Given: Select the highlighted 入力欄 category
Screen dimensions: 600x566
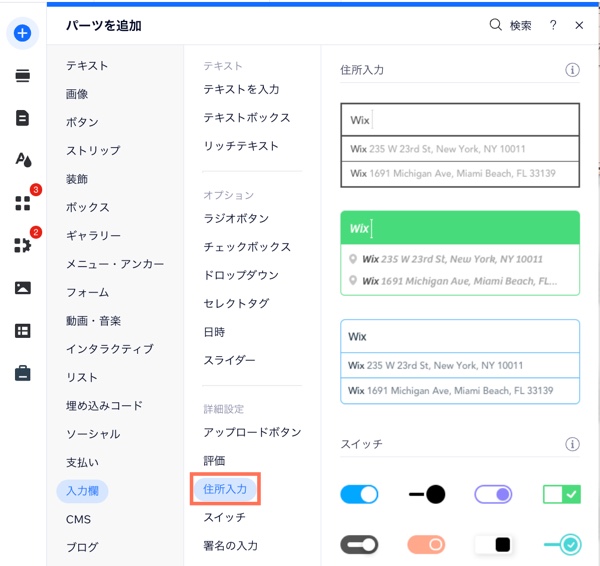Looking at the screenshot, I should [82, 491].
